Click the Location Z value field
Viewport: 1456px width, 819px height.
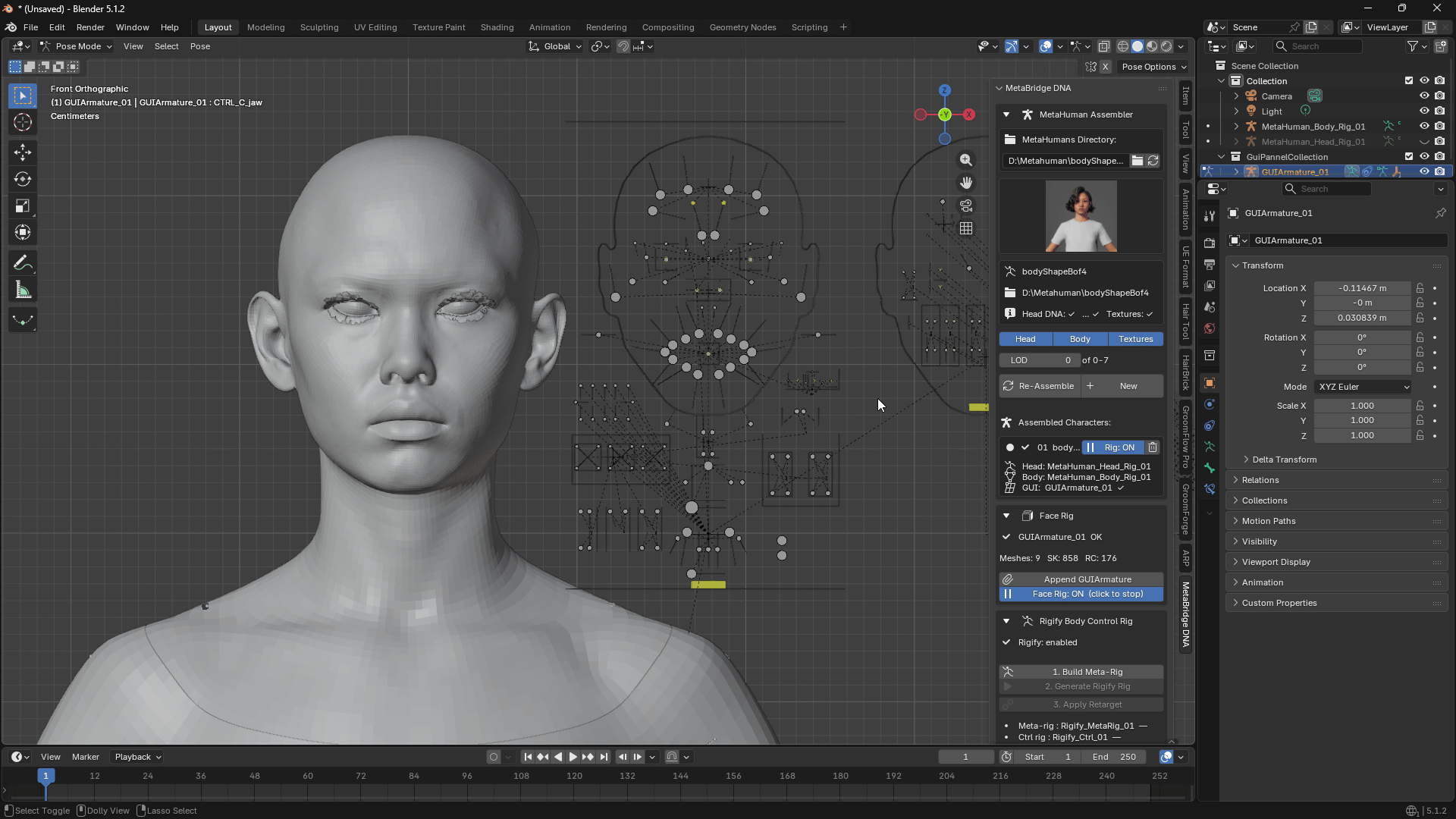pyautogui.click(x=1362, y=318)
